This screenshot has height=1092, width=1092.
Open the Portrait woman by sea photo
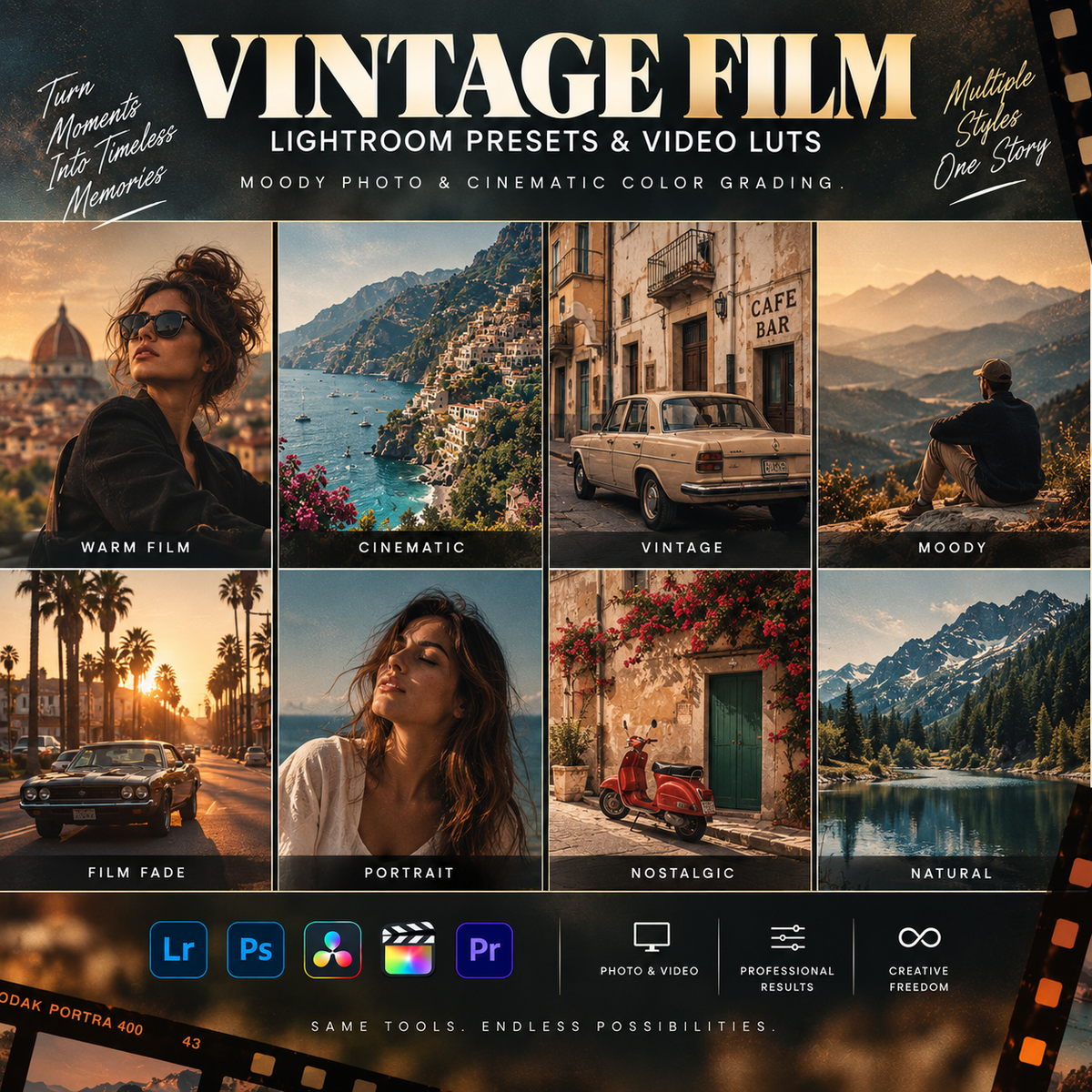tap(409, 730)
